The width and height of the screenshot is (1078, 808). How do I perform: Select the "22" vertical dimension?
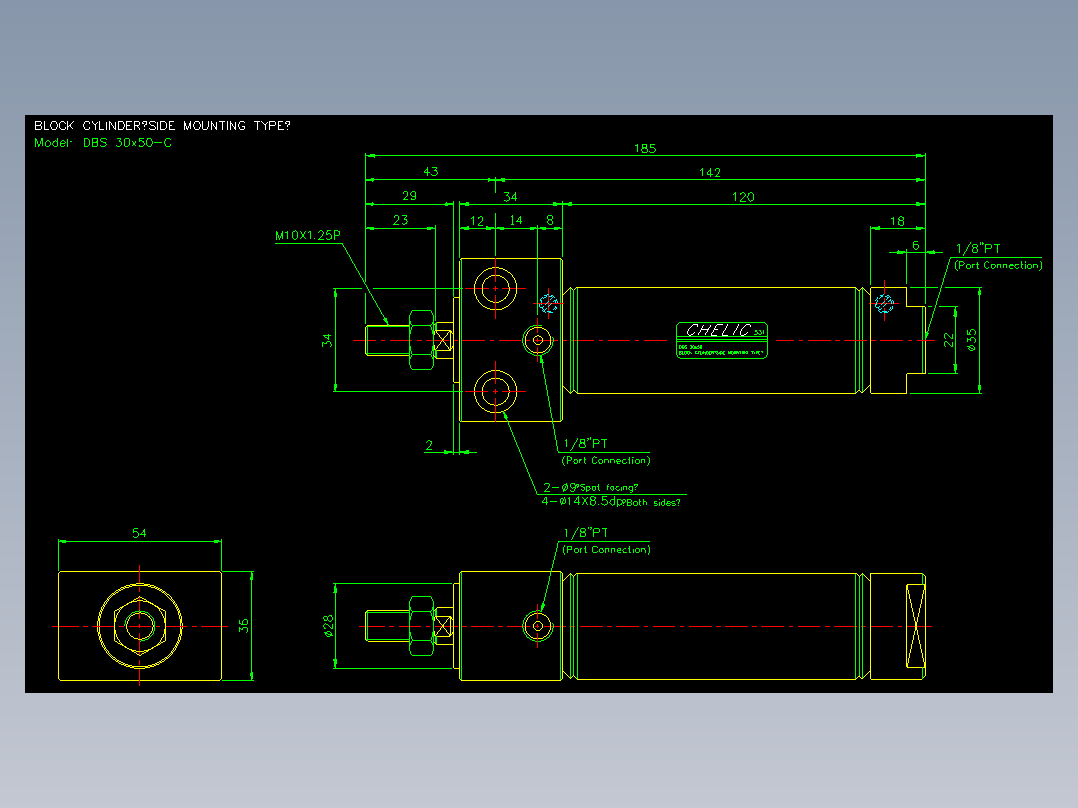(x=949, y=340)
